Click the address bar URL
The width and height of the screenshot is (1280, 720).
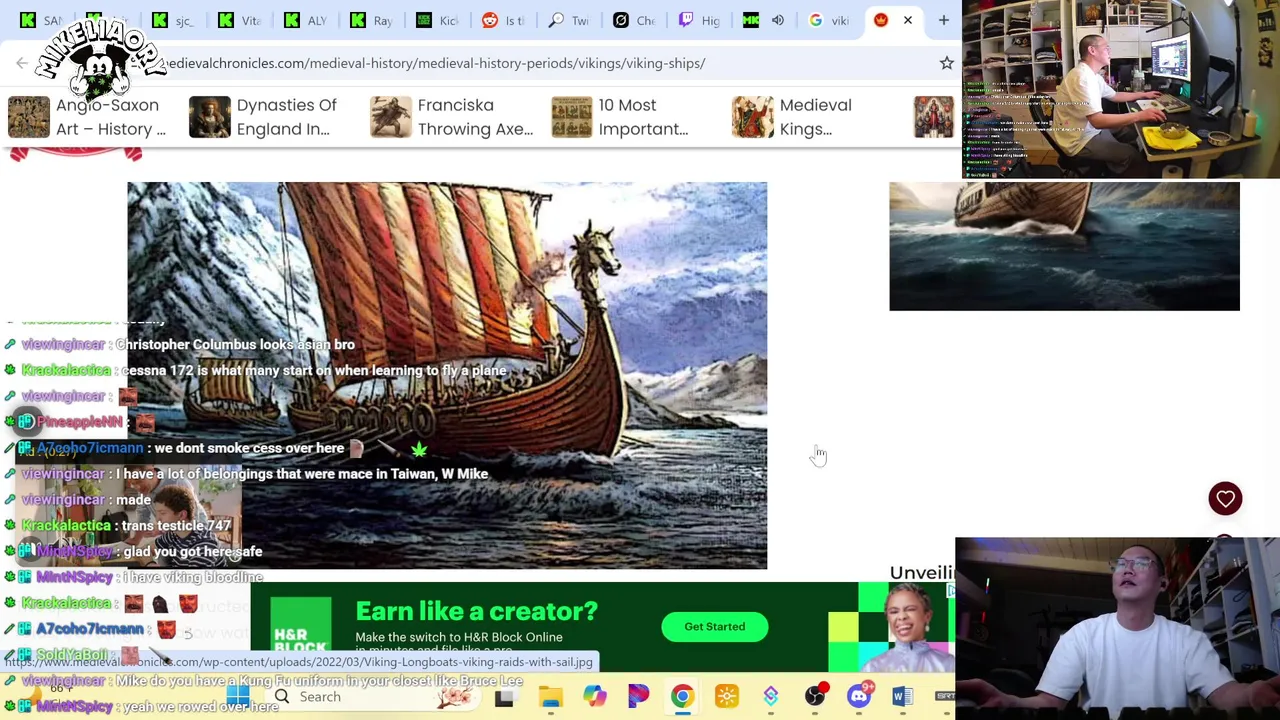click(x=435, y=63)
